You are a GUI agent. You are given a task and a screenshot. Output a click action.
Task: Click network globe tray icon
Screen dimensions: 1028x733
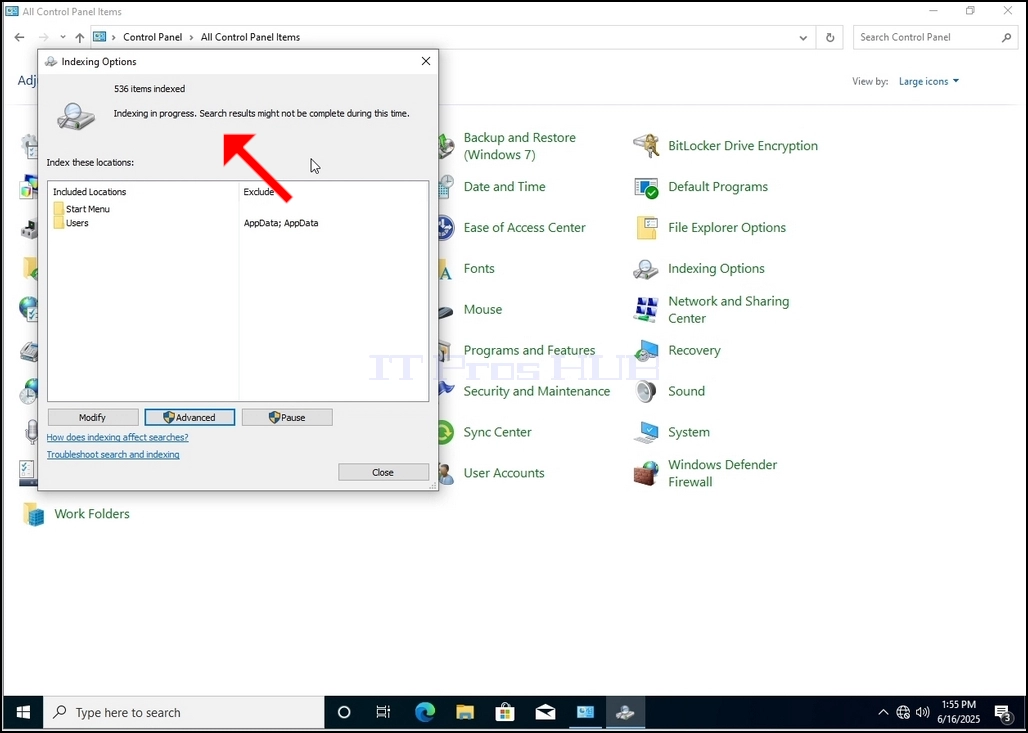click(903, 712)
